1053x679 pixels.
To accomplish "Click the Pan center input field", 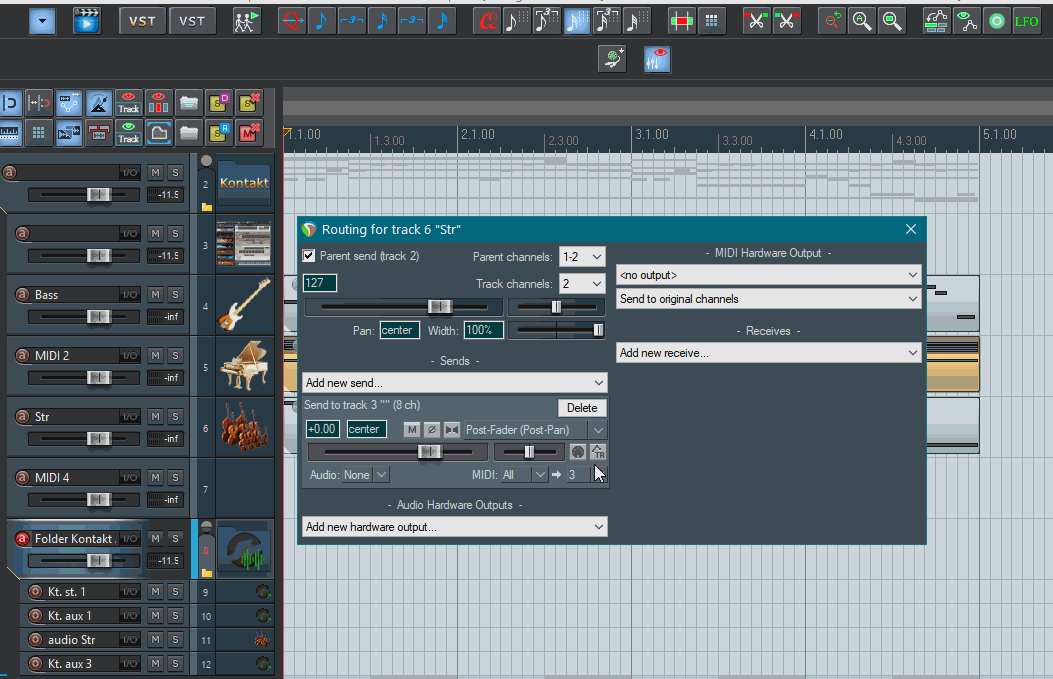I will tap(398, 330).
